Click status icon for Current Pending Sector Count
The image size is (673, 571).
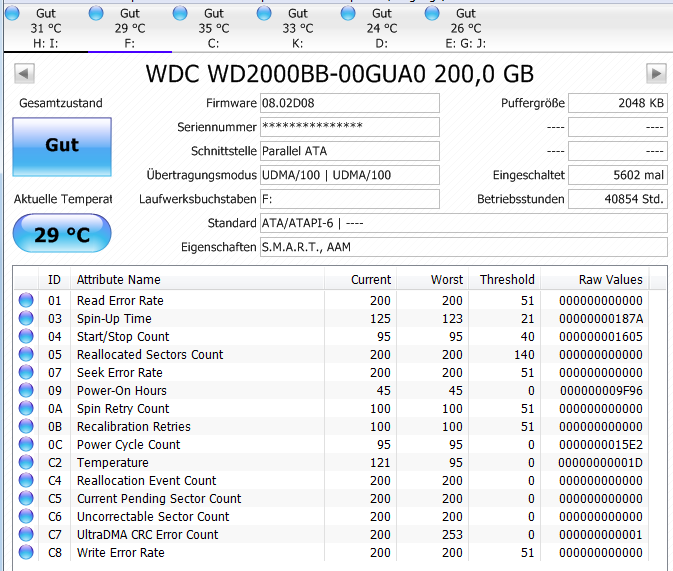(x=26, y=498)
